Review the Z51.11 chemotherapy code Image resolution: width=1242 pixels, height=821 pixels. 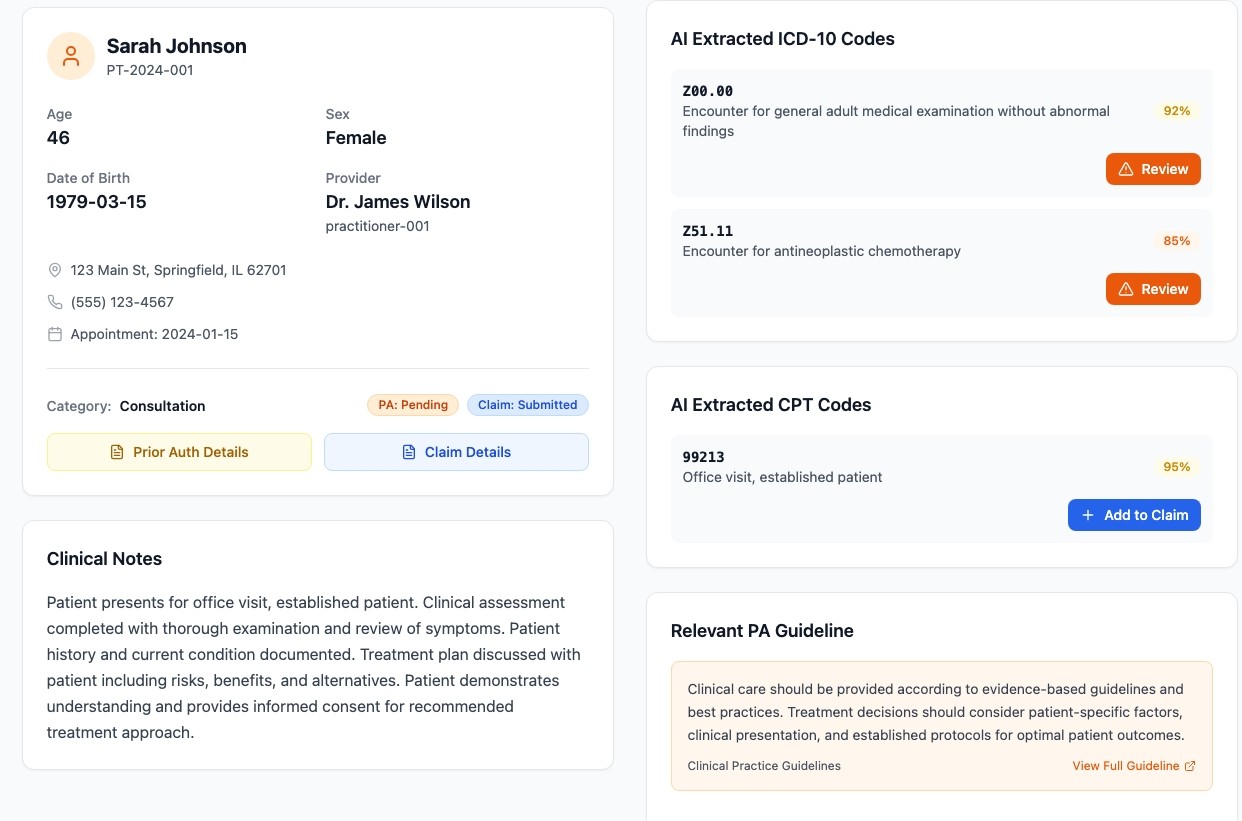(x=1153, y=289)
